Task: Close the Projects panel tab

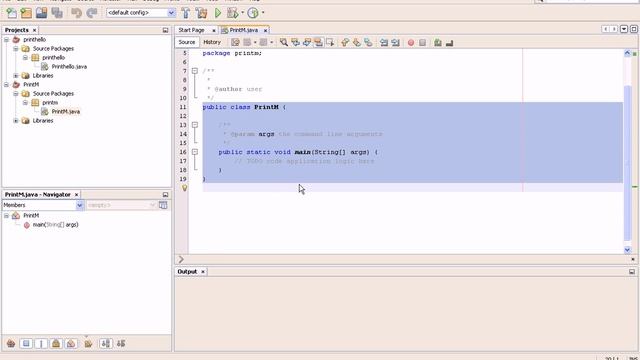Action: (x=34, y=30)
